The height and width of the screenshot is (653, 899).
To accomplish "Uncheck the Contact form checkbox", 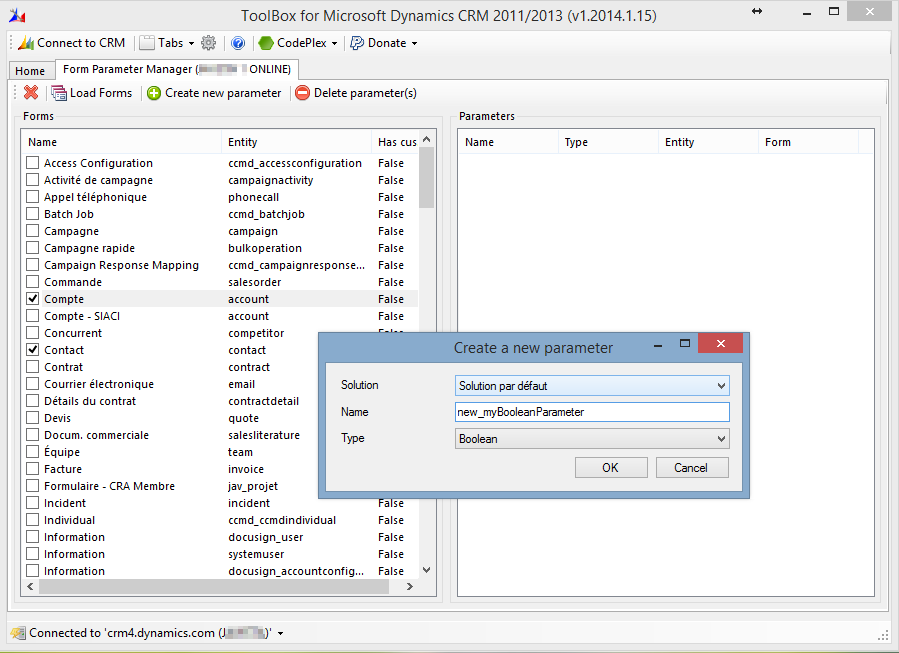I will (33, 350).
